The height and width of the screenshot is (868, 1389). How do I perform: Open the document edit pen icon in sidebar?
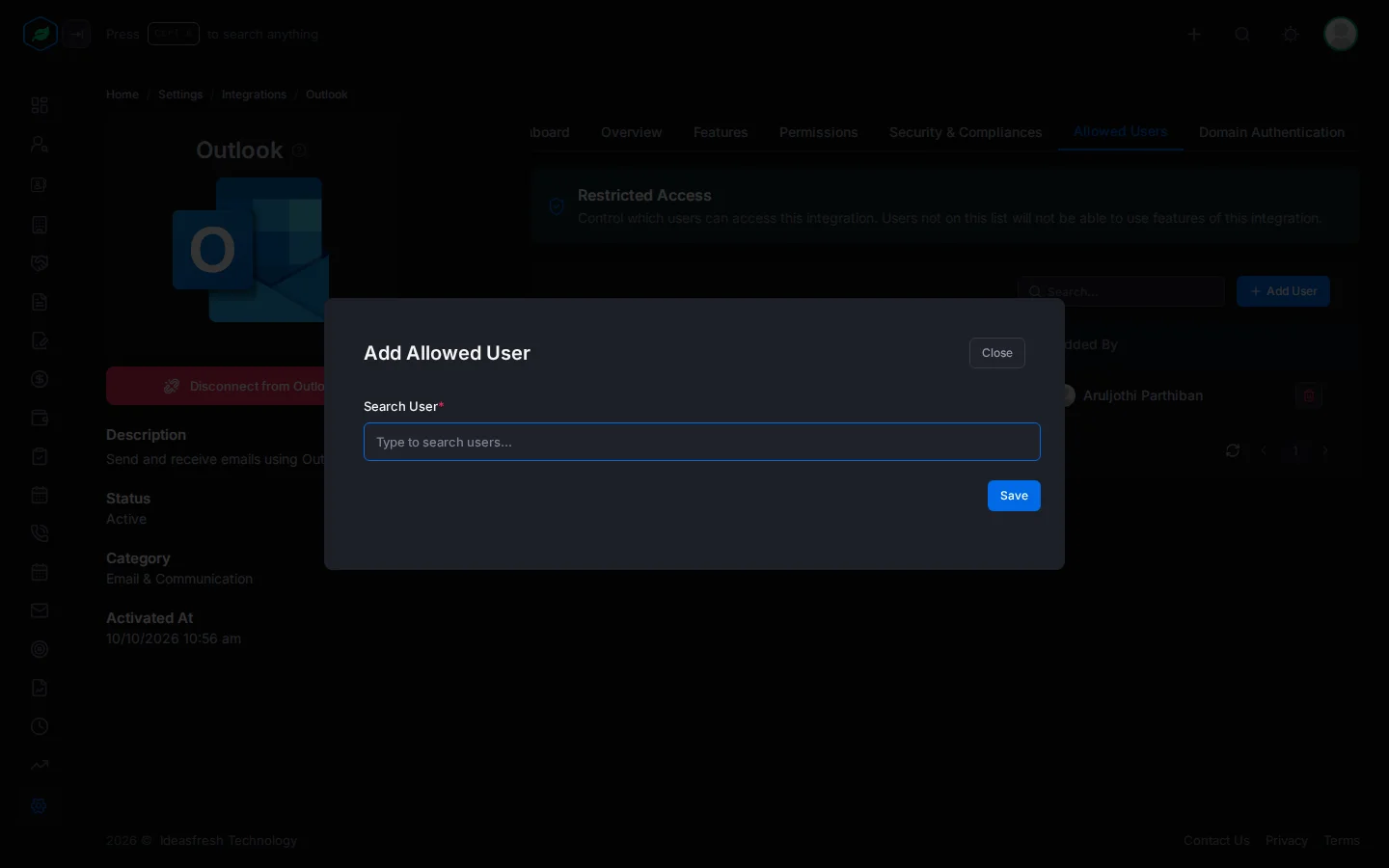point(40,340)
